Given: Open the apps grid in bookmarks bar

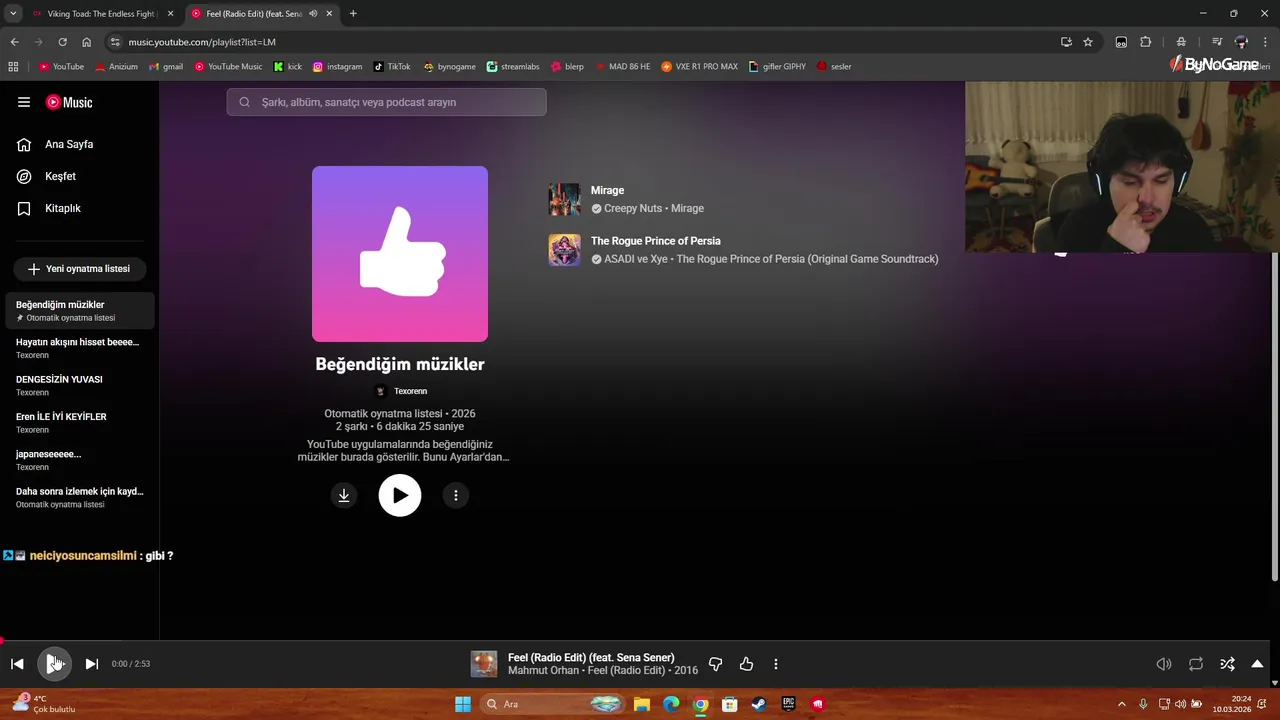Looking at the screenshot, I should point(13,67).
